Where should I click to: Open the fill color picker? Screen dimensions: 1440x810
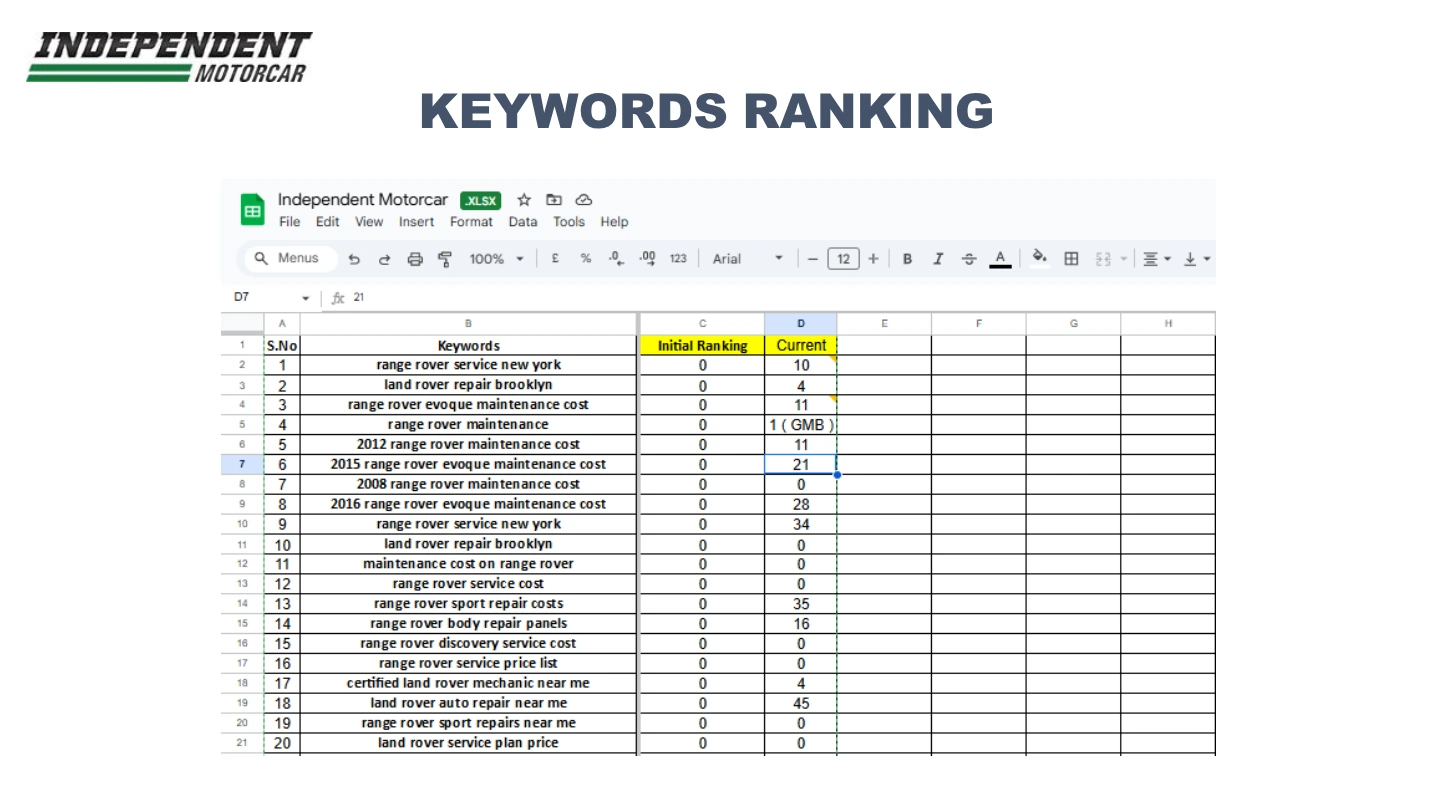coord(1040,258)
